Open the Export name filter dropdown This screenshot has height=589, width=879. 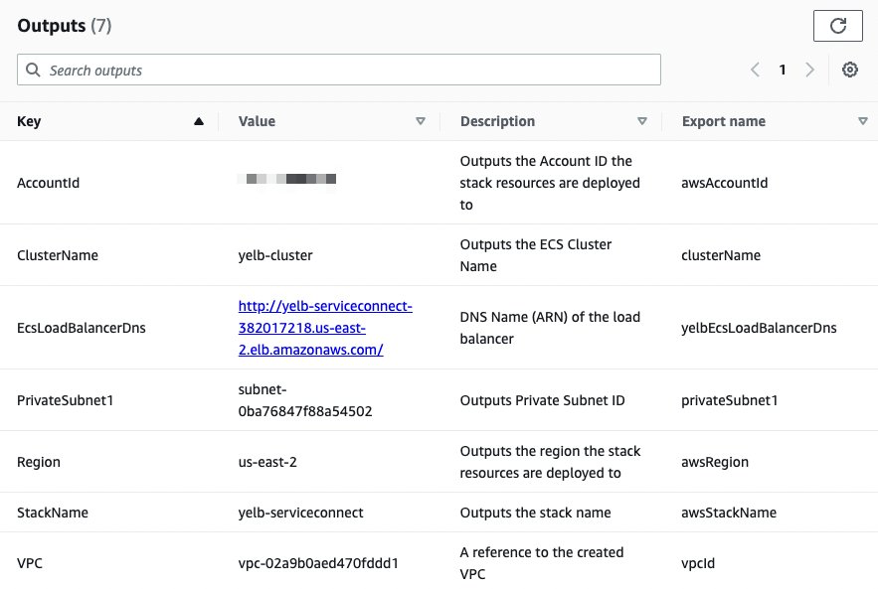[x=862, y=121]
